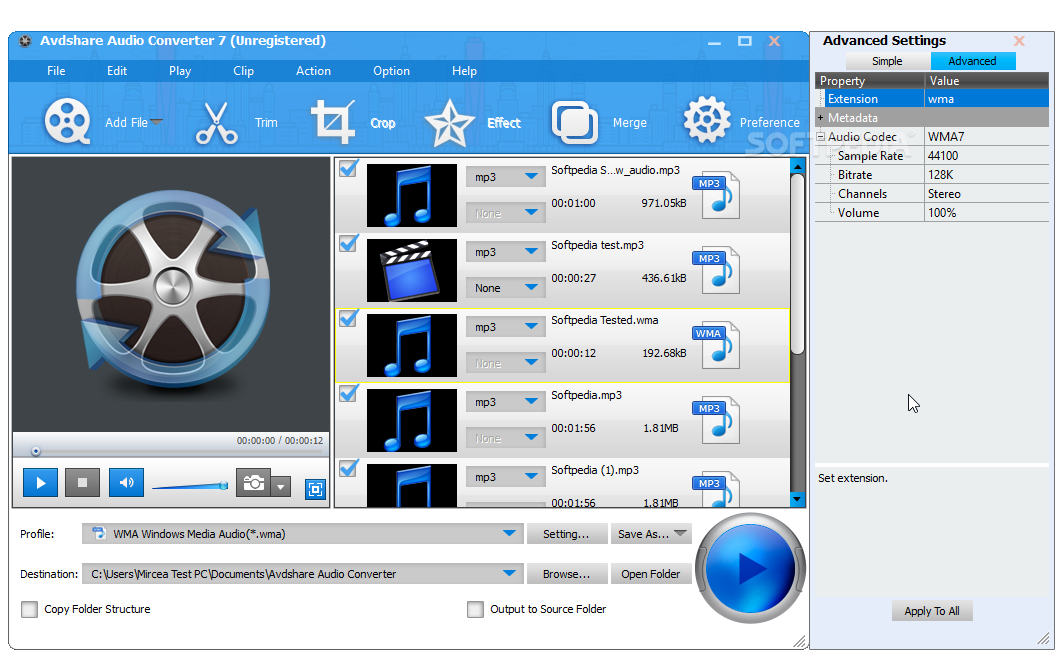The width and height of the screenshot is (1063, 658).
Task: Uncheck the Softpedia test.mp3 file checkbox
Action: (x=348, y=243)
